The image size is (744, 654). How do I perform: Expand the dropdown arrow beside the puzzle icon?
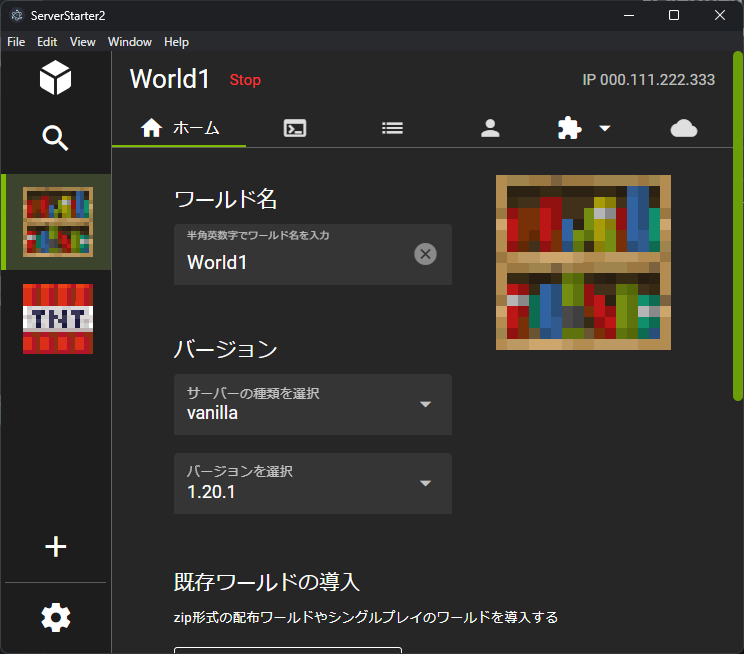pos(604,128)
